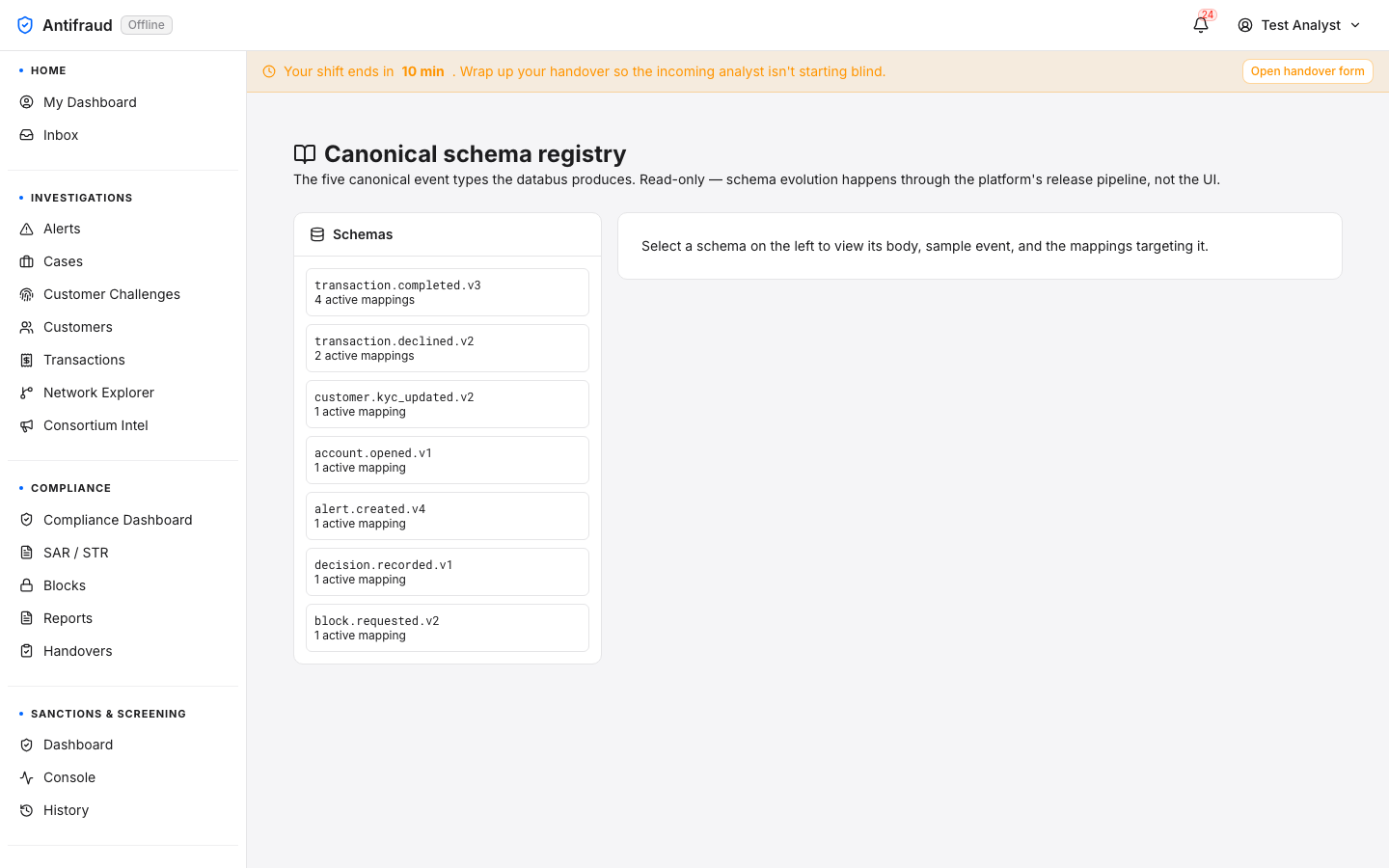1389x868 pixels.
Task: Select transaction.declined.v2 schema
Action: (448, 348)
